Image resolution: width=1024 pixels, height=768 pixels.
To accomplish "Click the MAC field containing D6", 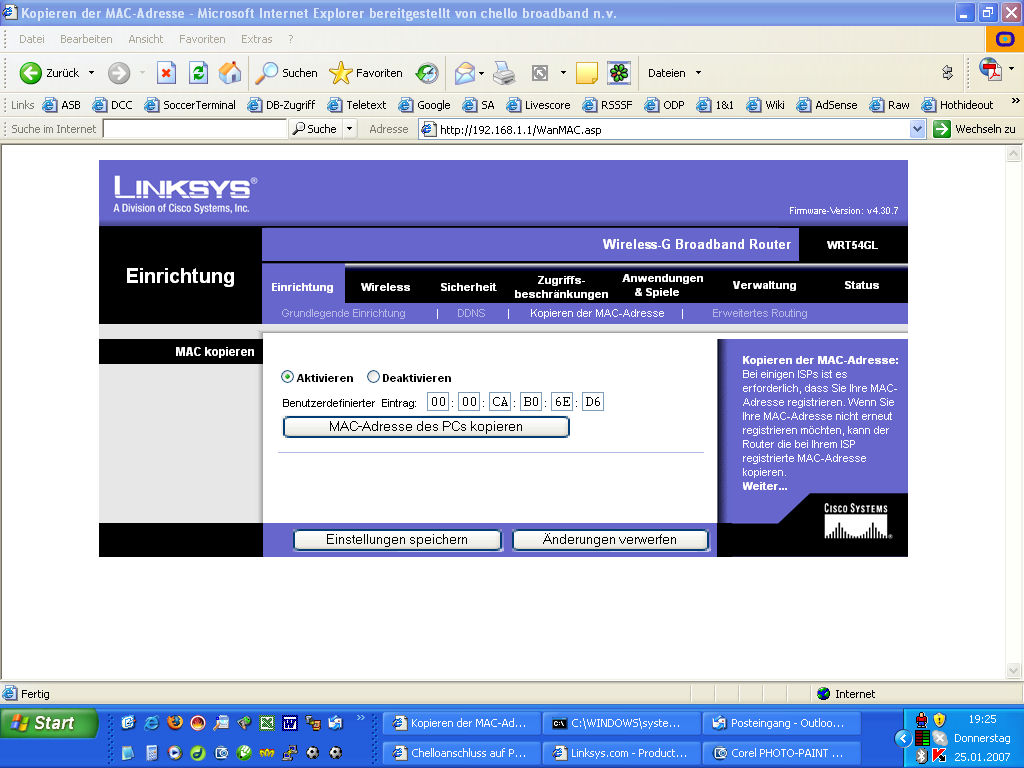I will (593, 402).
